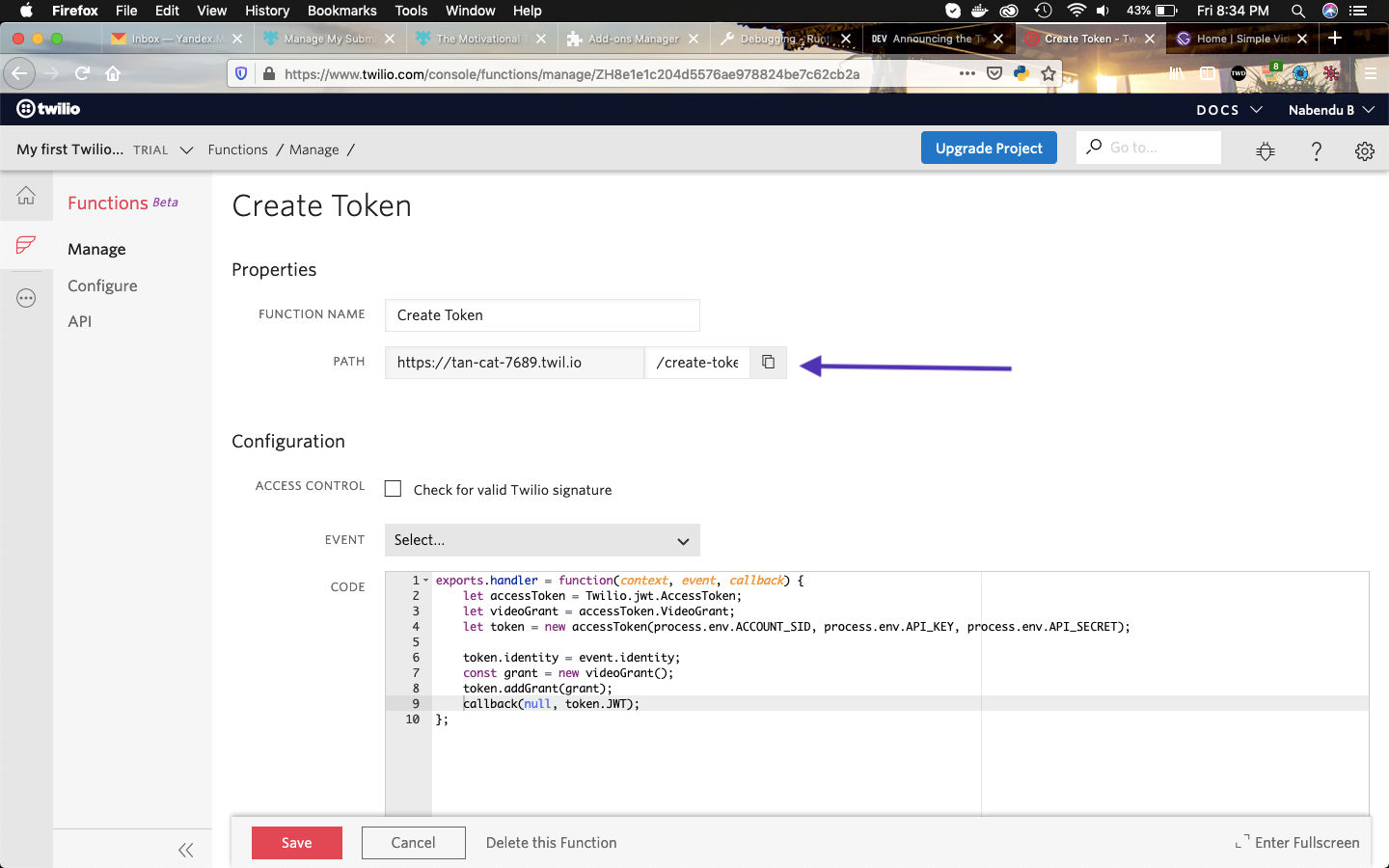View site security padlock icon
Image resolution: width=1389 pixels, height=868 pixels.
click(268, 73)
